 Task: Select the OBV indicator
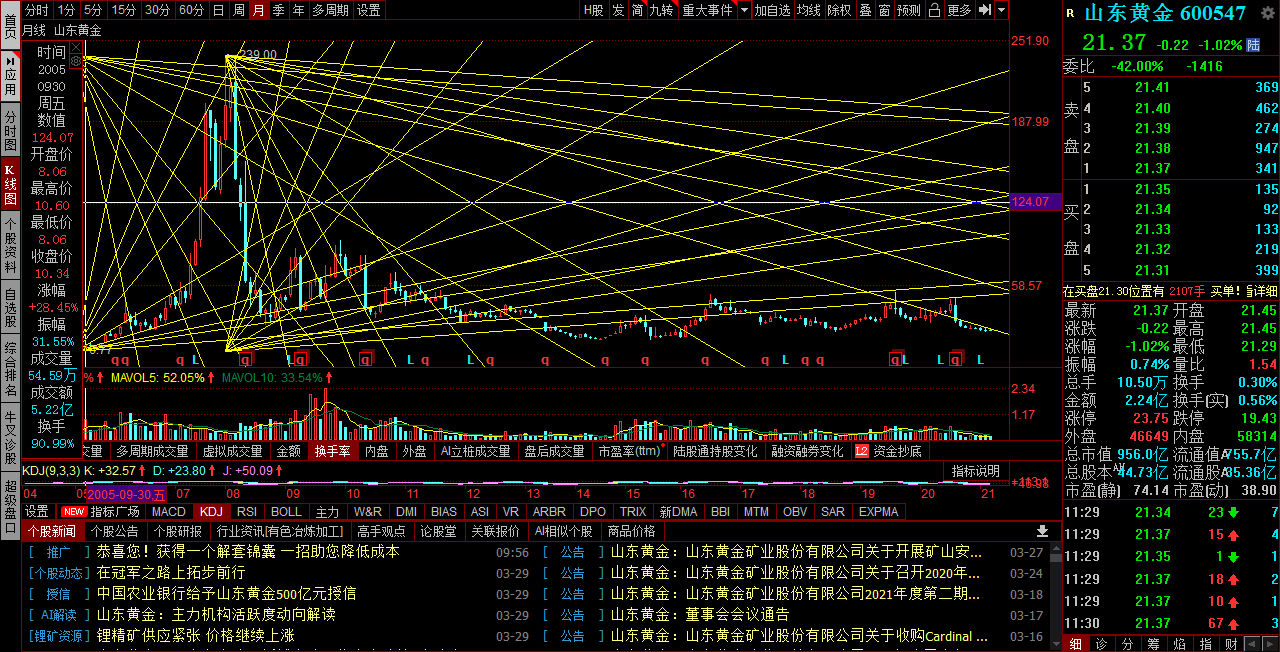click(795, 512)
